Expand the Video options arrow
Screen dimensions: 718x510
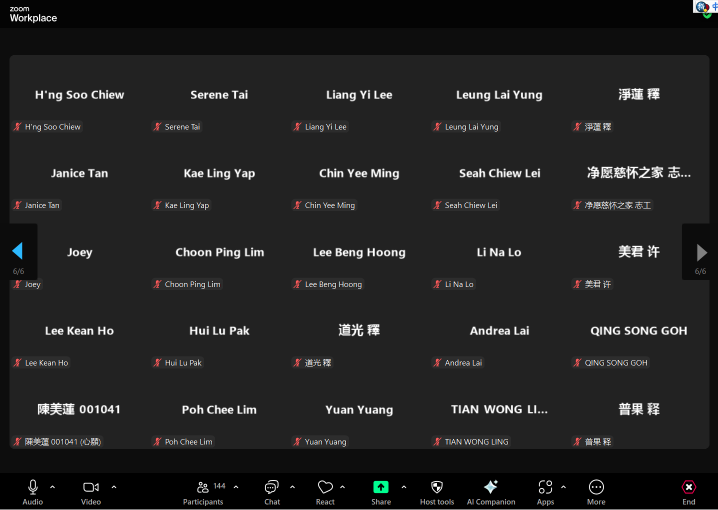[114, 487]
